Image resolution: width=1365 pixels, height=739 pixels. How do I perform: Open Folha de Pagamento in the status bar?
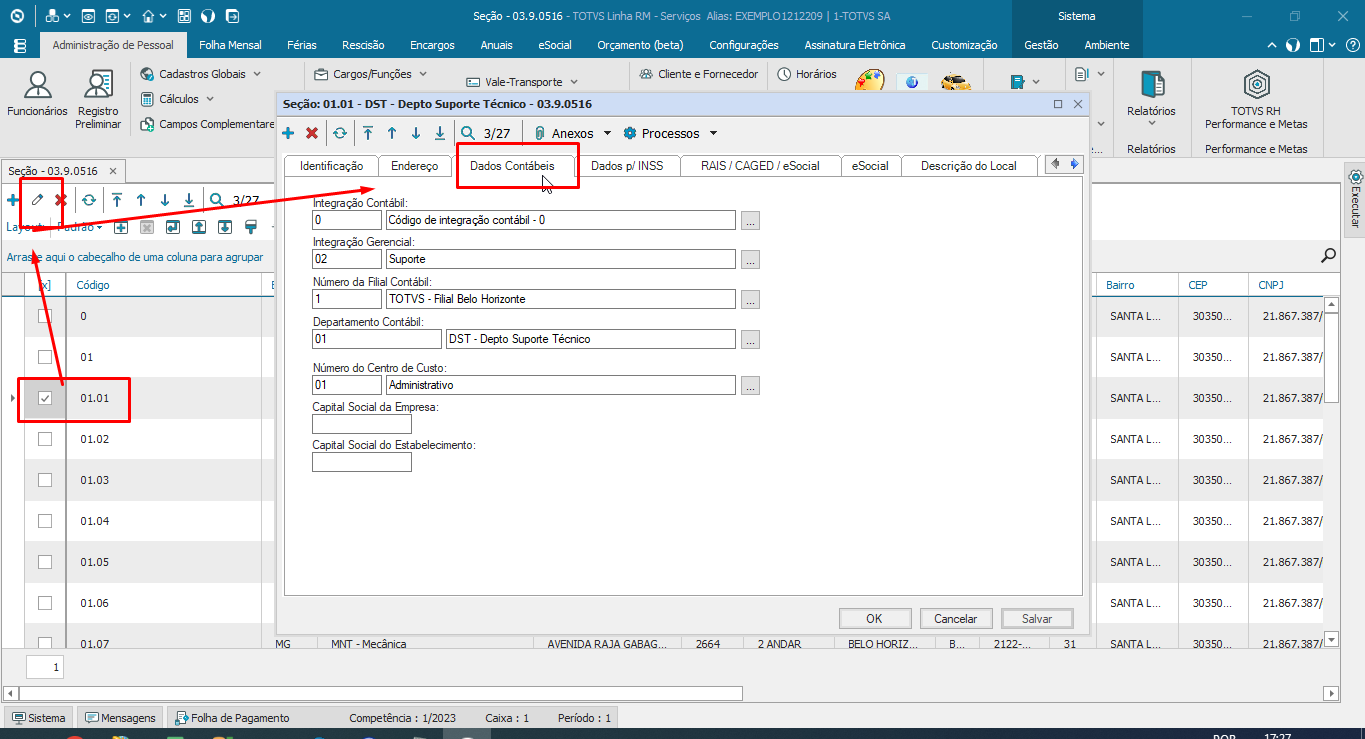(x=233, y=718)
